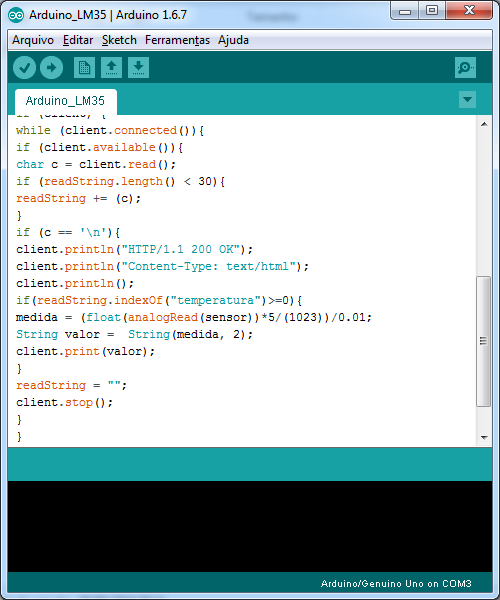This screenshot has height=600, width=500.
Task: Expand the tab options dropdown arrow
Action: click(x=467, y=99)
